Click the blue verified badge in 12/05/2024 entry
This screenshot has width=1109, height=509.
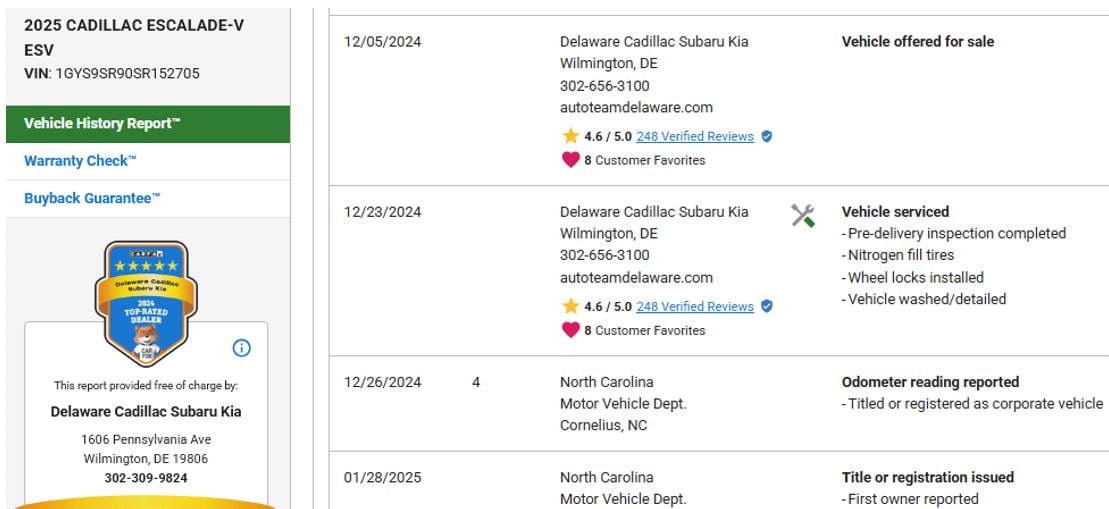[767, 137]
